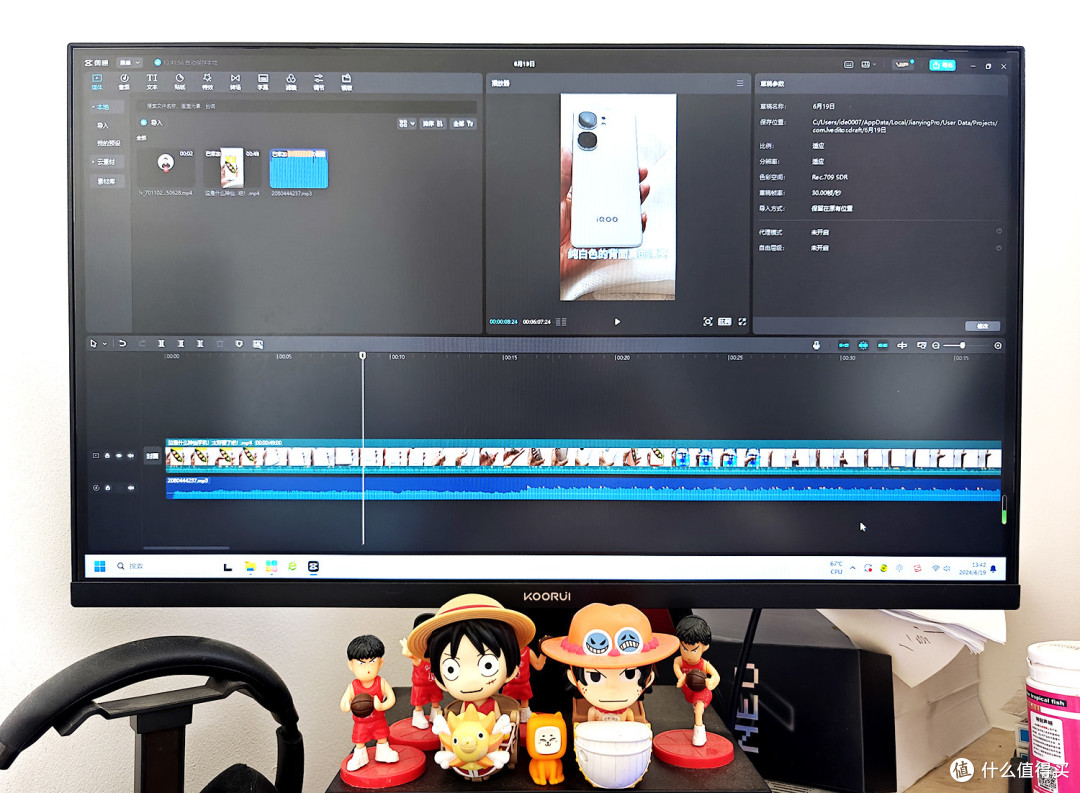This screenshot has width=1080, height=793.
Task: Expand the Cloud material (云素材) section
Action: click(106, 162)
